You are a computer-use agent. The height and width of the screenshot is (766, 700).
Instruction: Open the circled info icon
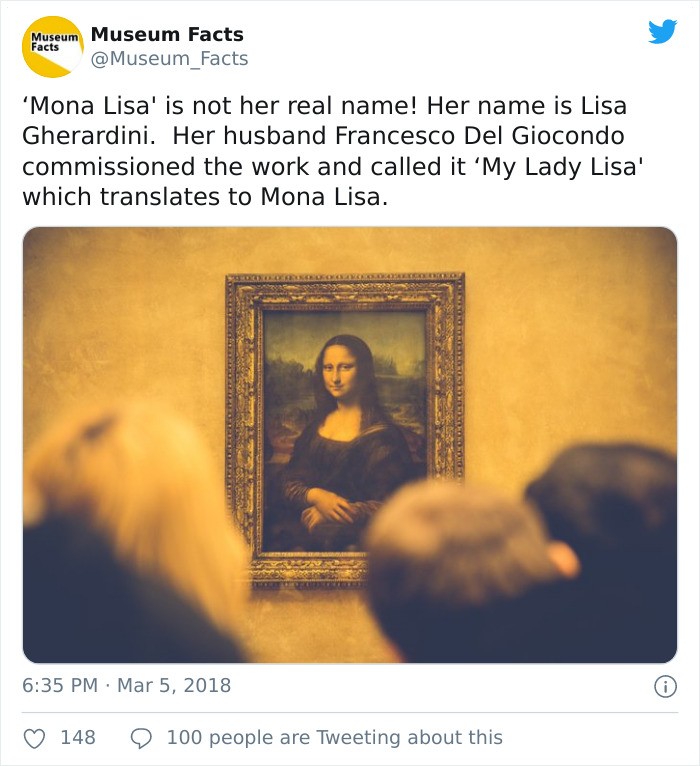click(665, 686)
